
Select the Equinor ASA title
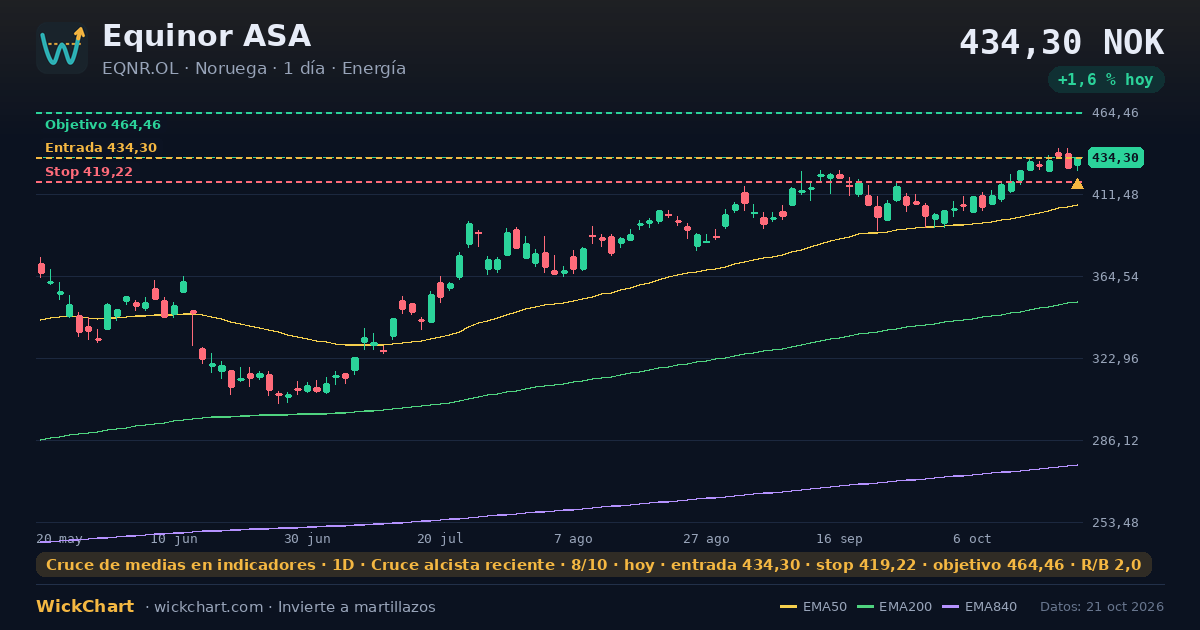point(207,36)
